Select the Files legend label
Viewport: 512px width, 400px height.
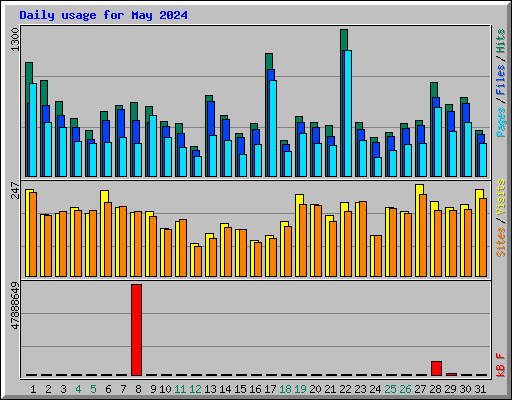coord(501,80)
